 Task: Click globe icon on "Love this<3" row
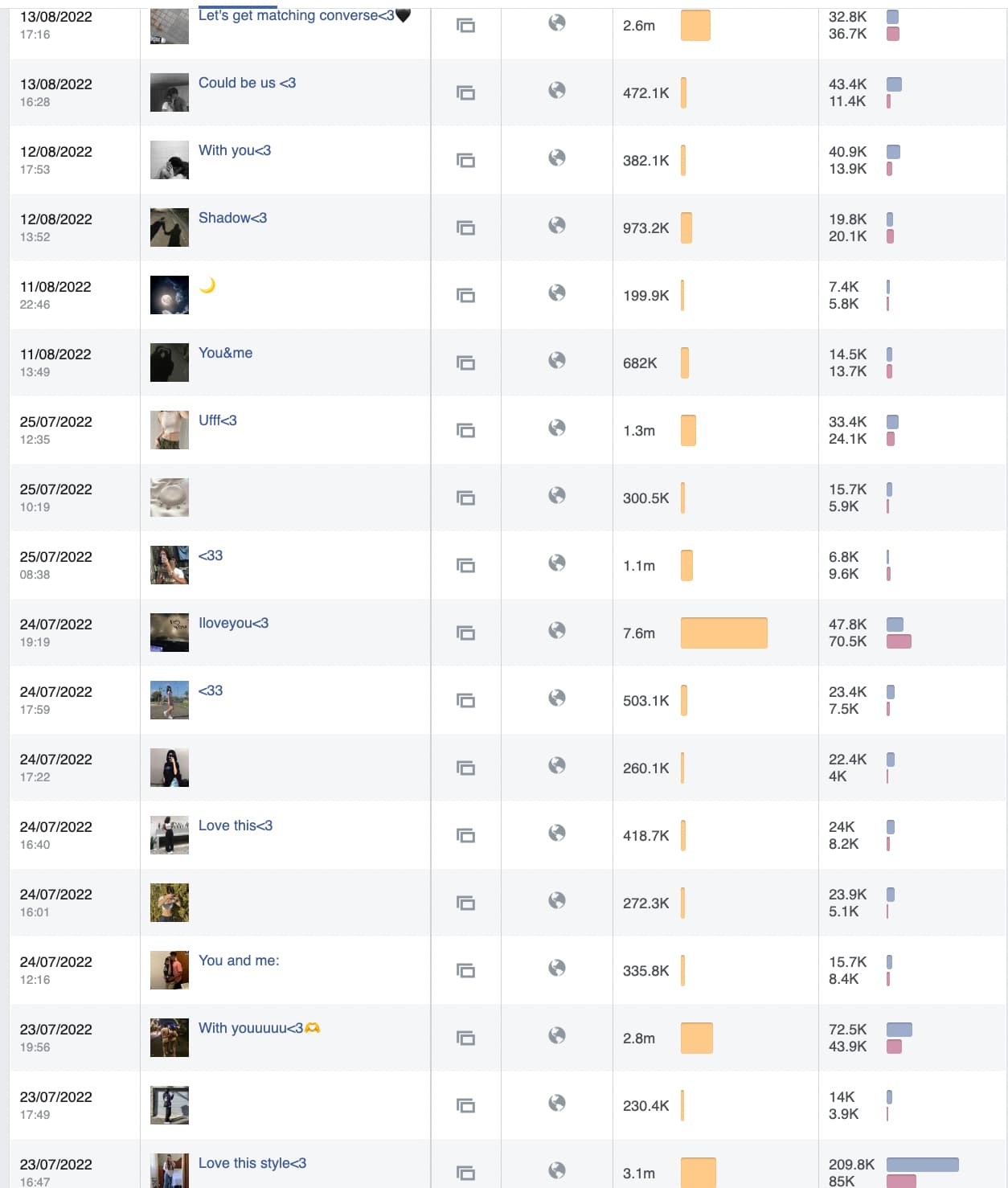[x=557, y=833]
